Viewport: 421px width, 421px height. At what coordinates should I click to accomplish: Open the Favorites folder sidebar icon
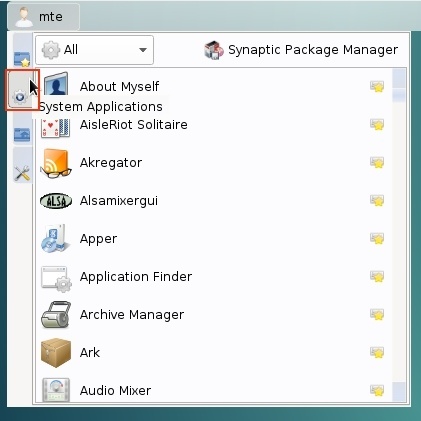pos(22,59)
